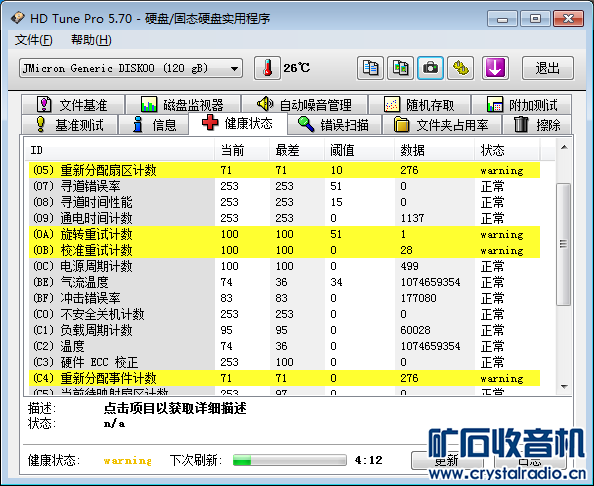Click the 更新 update button
This screenshot has height=486, width=594.
[x=447, y=461]
